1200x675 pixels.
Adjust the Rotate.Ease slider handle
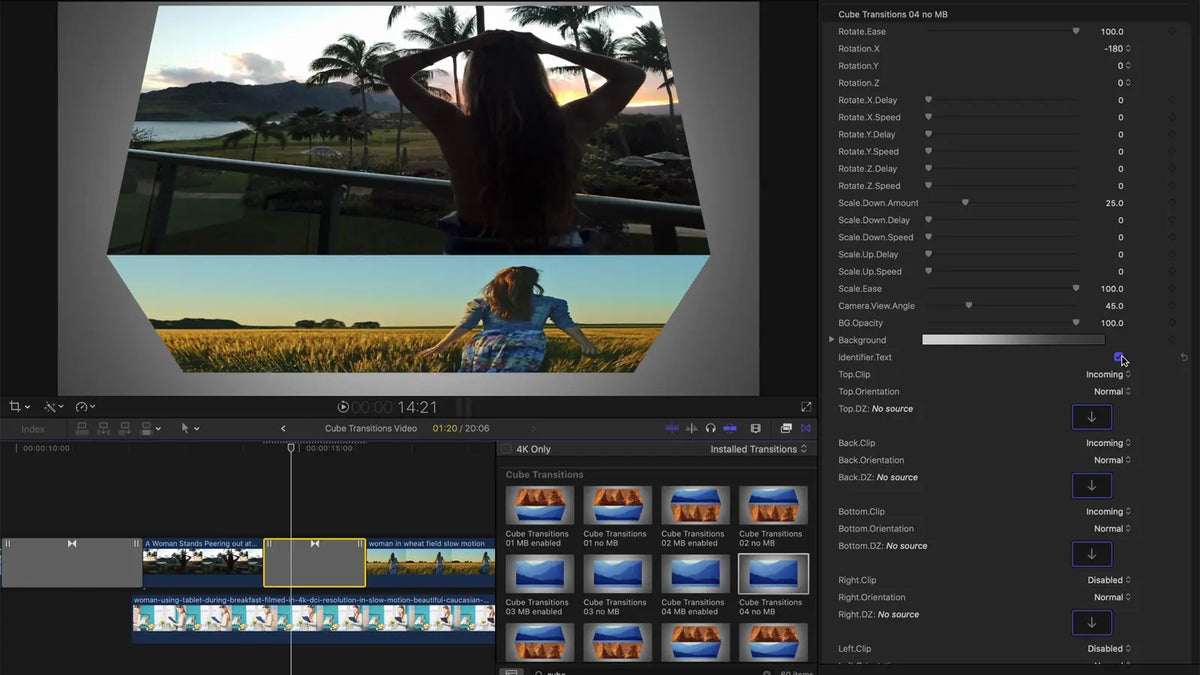[1076, 31]
